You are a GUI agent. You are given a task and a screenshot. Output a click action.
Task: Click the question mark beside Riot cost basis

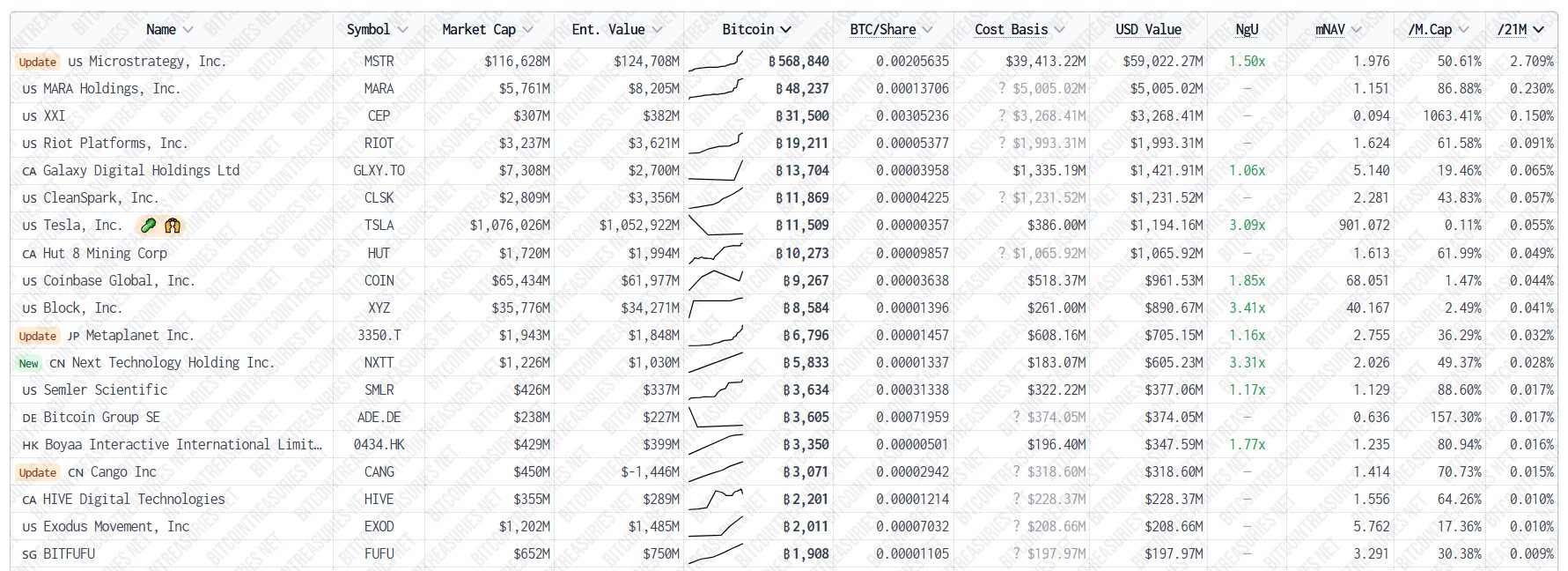[1002, 143]
